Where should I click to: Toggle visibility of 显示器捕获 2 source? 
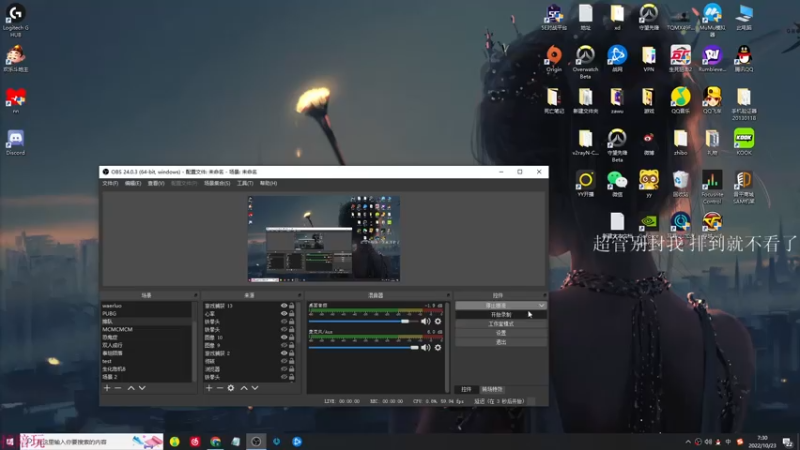tap(284, 353)
